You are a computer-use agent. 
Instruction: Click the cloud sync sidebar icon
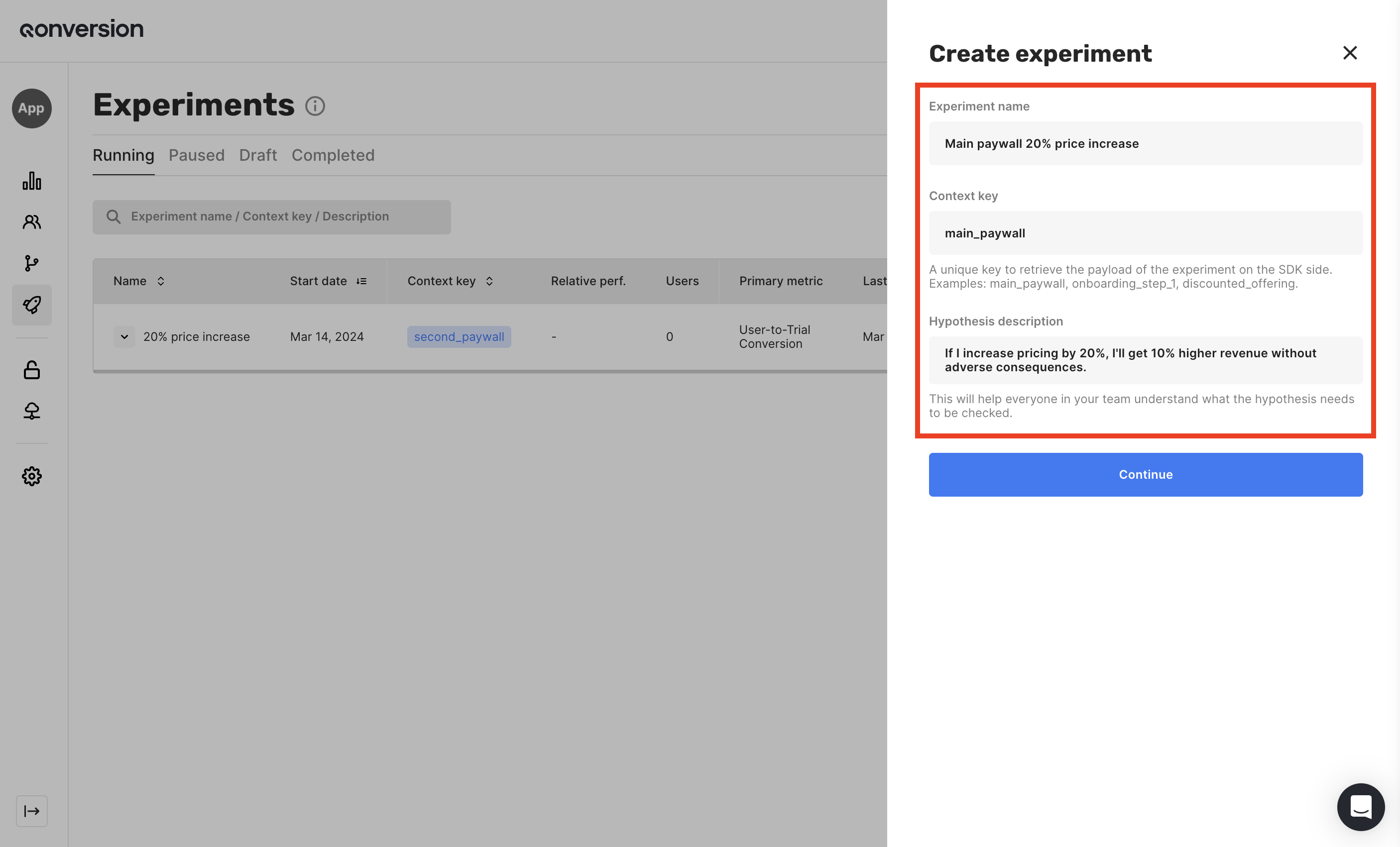(x=32, y=411)
